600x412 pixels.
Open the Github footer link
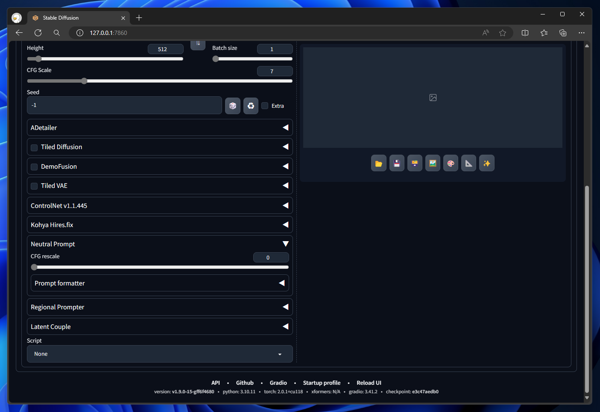point(245,383)
